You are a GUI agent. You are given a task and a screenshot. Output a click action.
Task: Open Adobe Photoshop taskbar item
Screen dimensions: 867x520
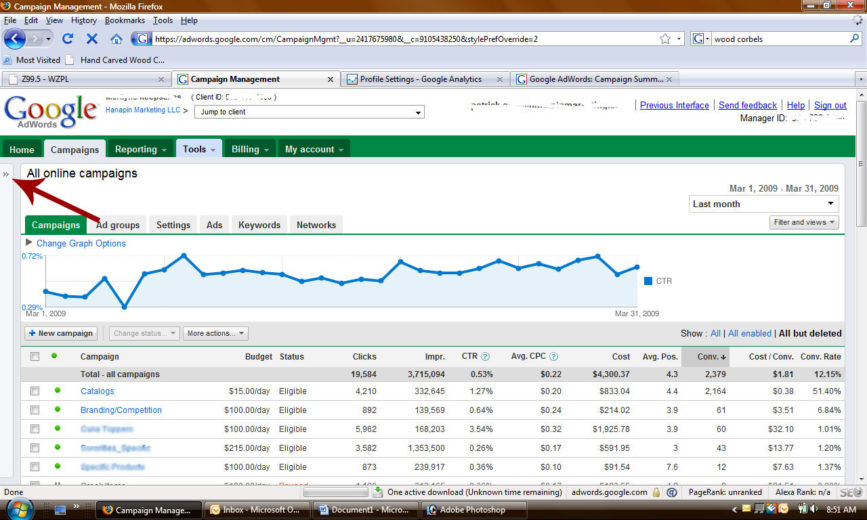(x=474, y=509)
